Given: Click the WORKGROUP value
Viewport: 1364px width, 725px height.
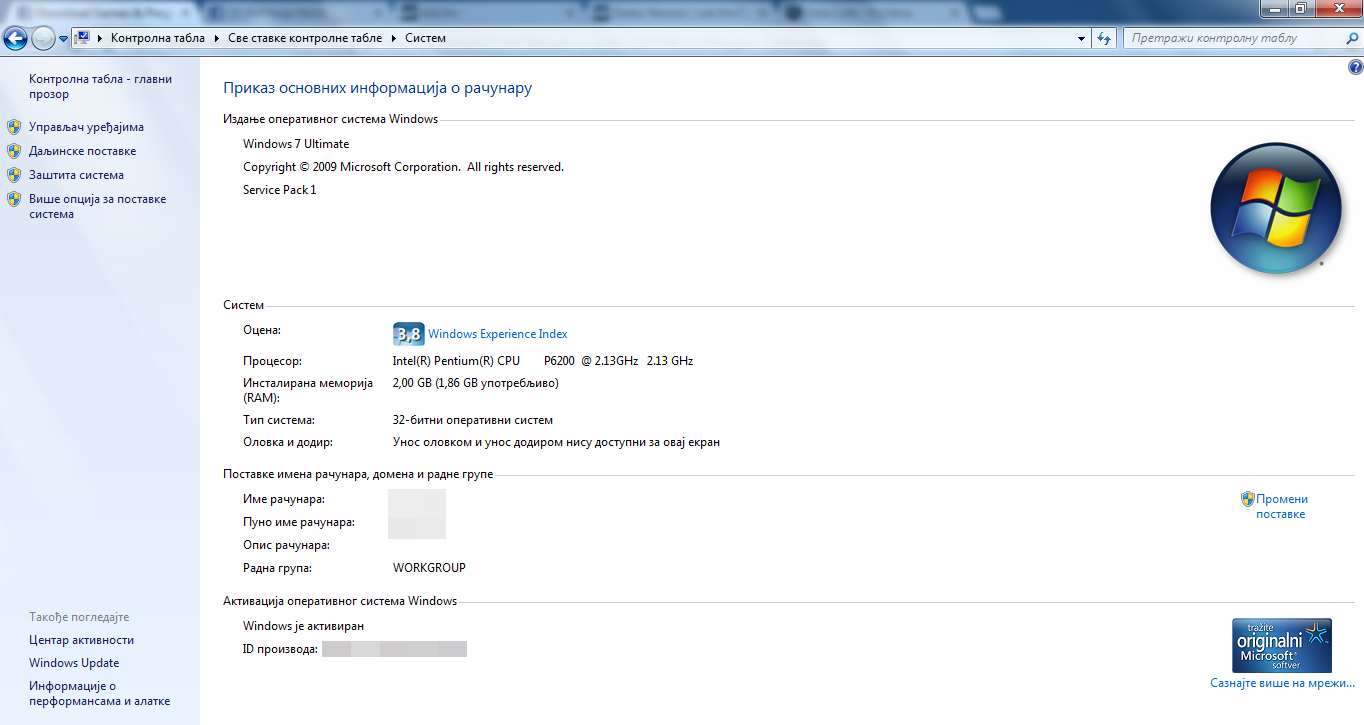Looking at the screenshot, I should pyautogui.click(x=429, y=568).
